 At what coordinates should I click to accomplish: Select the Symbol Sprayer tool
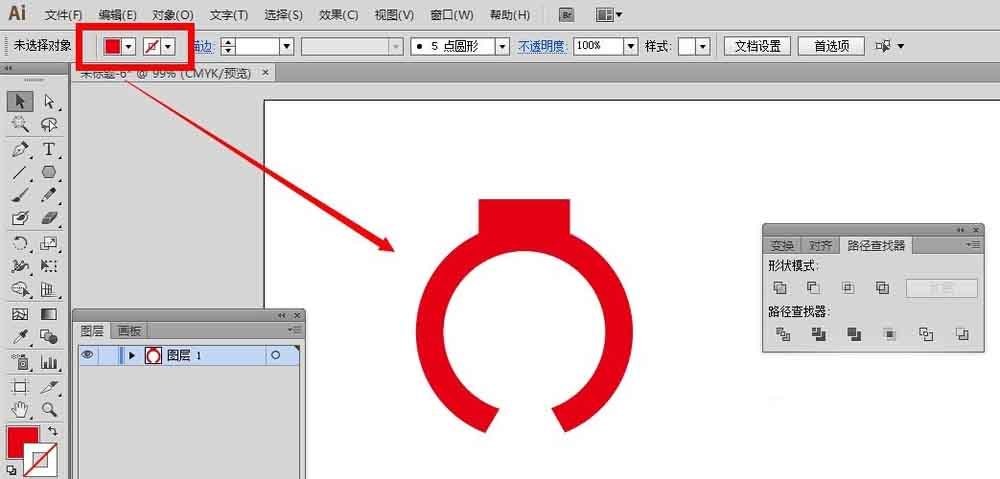pyautogui.click(x=20, y=362)
